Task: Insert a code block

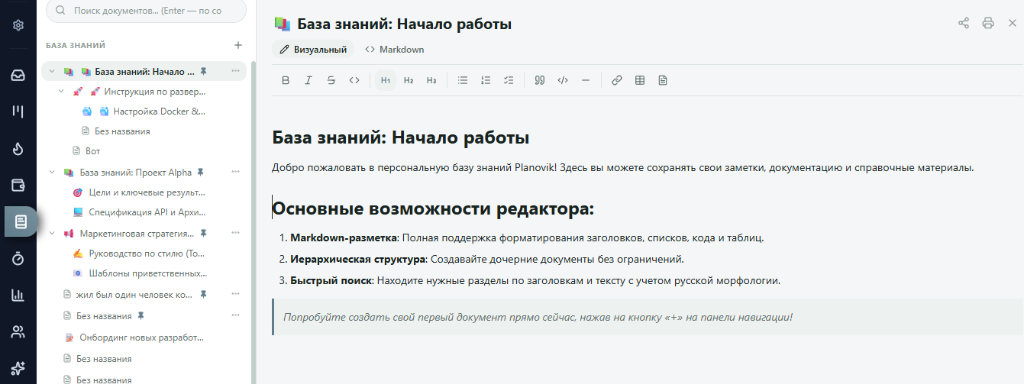Action: pos(562,80)
